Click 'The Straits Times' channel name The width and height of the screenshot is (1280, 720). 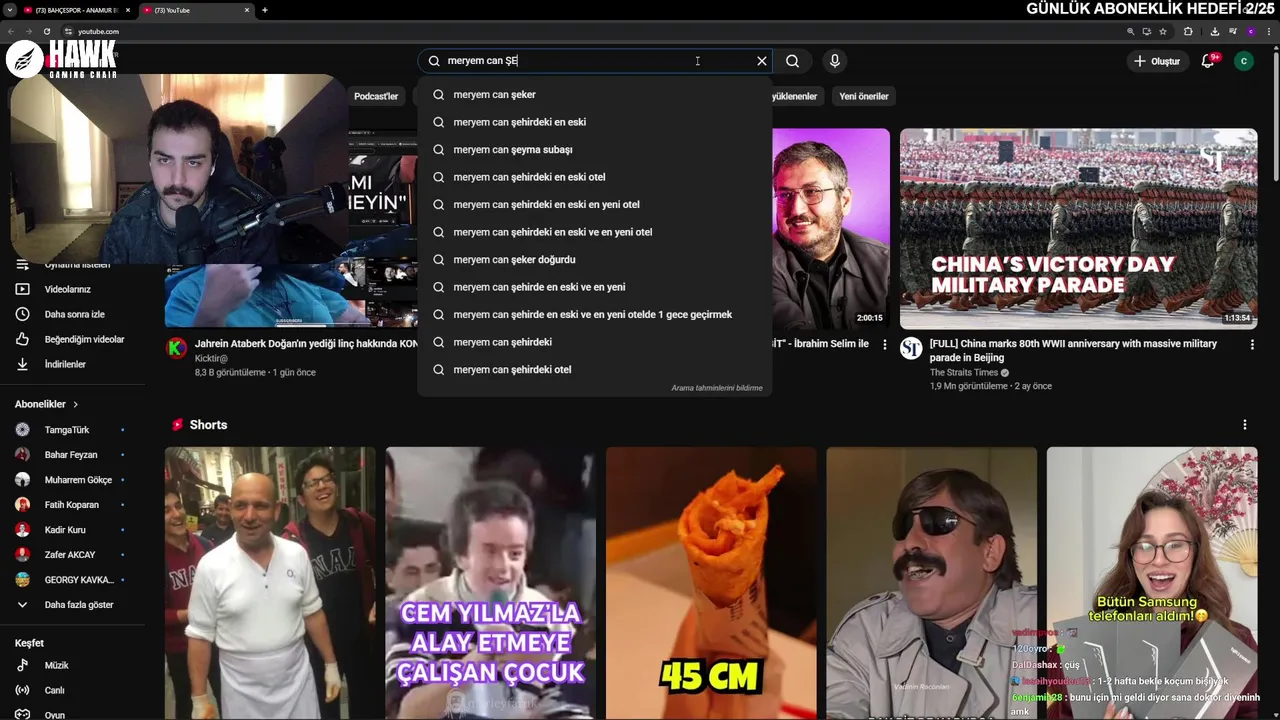965,373
